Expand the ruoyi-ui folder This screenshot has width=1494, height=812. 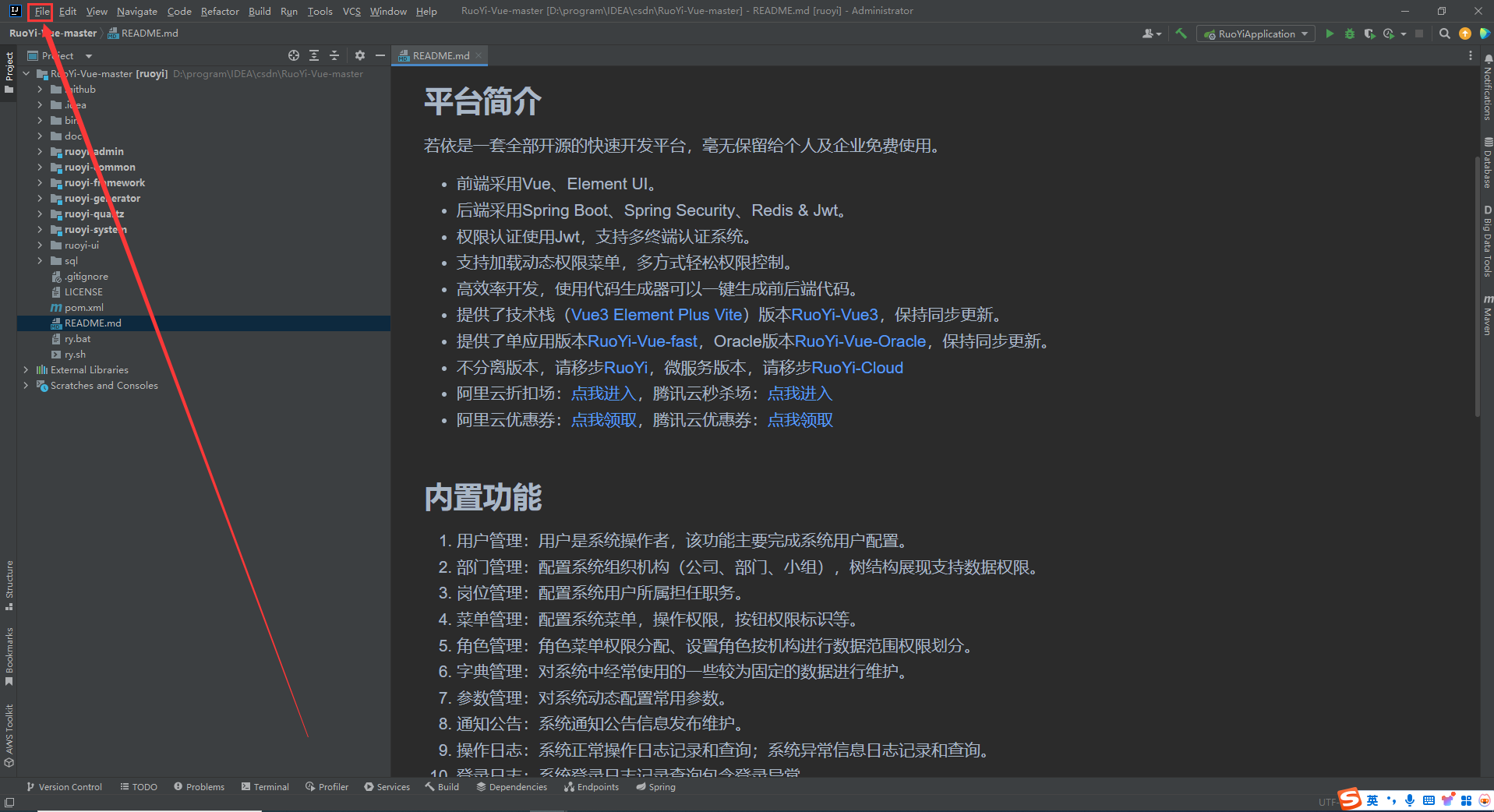[41, 245]
